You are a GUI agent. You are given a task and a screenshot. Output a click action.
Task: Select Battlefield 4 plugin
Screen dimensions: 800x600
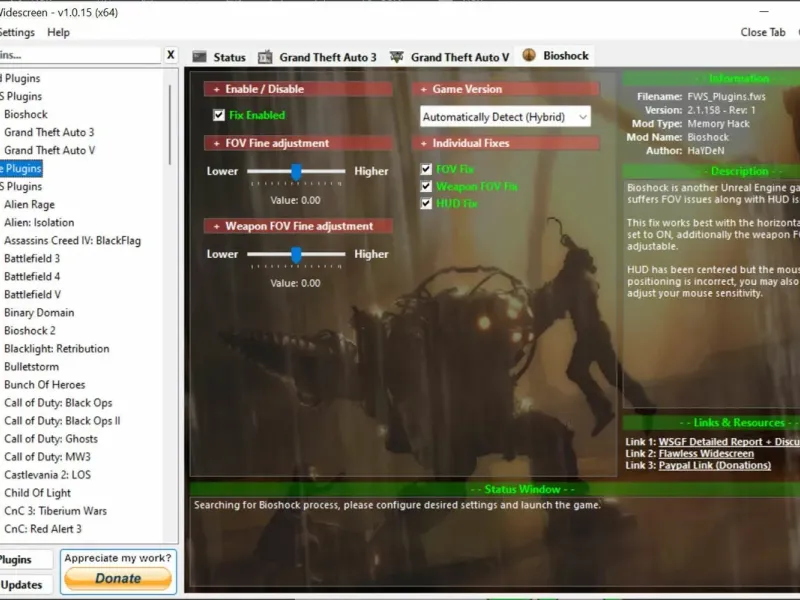tap(32, 277)
